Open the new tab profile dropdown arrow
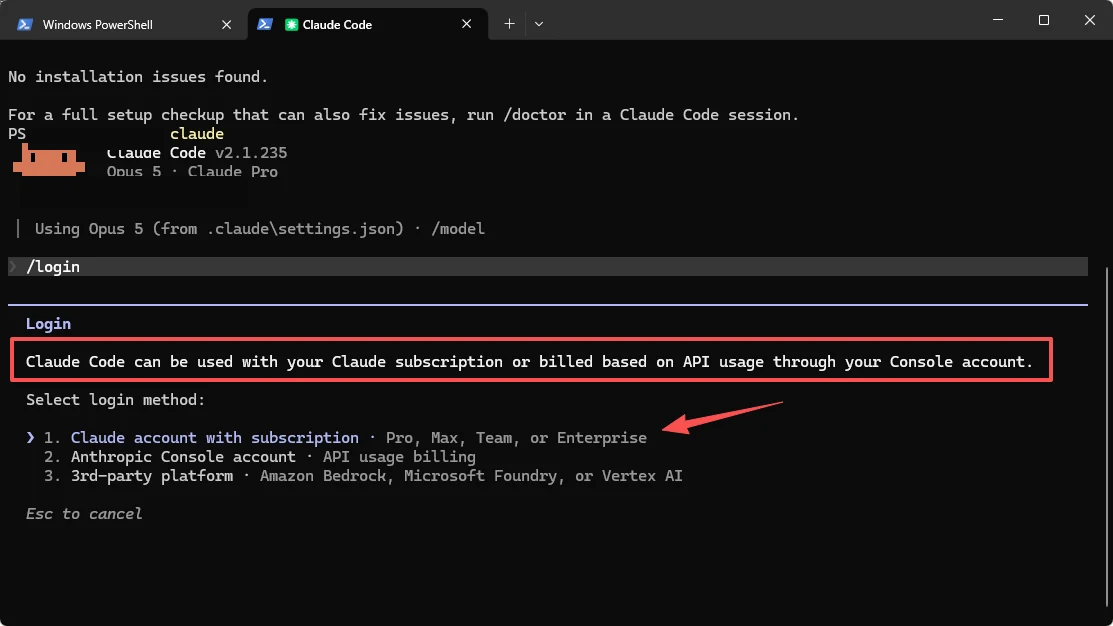The image size is (1113, 626). click(539, 24)
